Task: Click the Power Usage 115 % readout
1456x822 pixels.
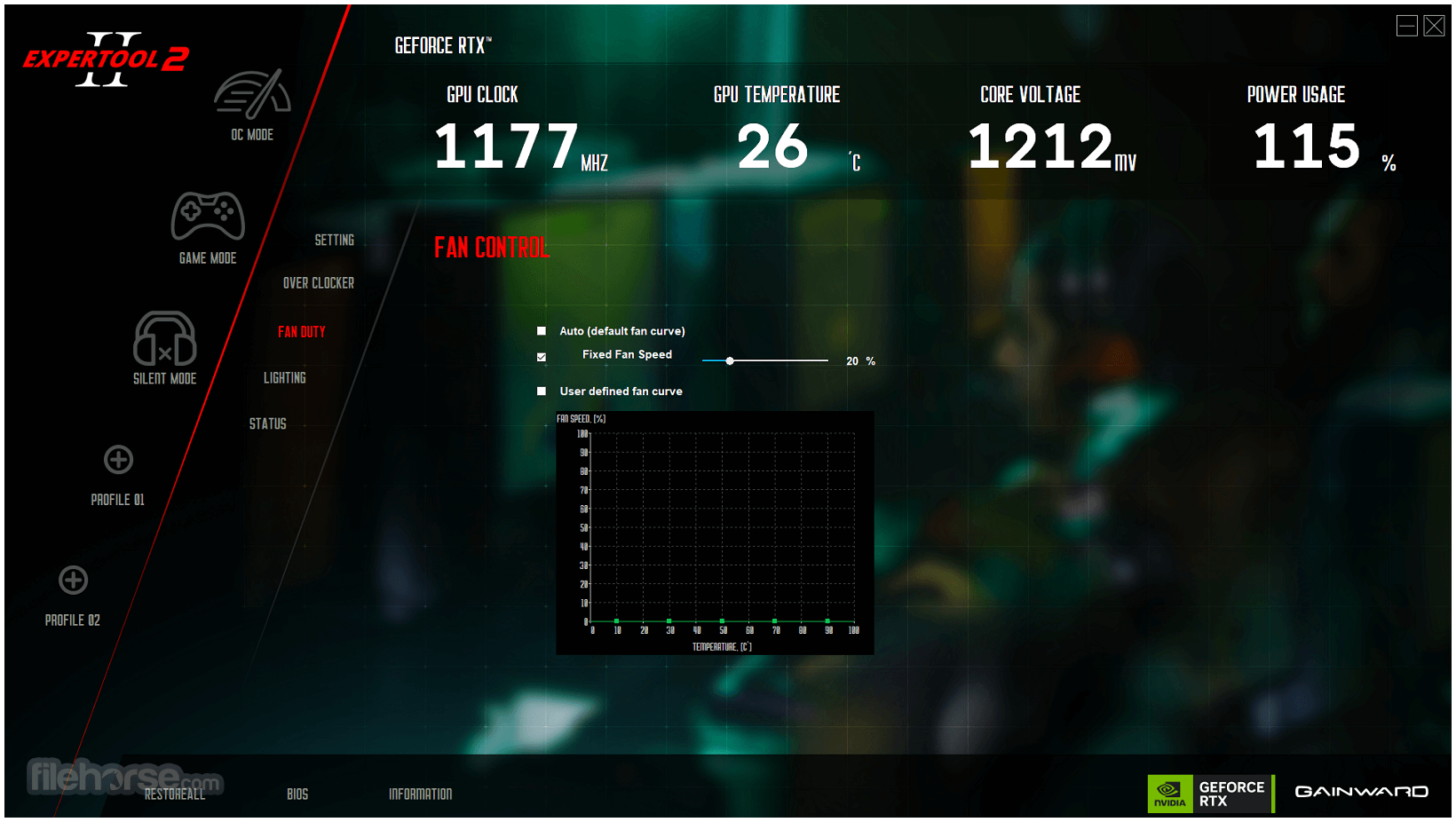Action: 1325,147
